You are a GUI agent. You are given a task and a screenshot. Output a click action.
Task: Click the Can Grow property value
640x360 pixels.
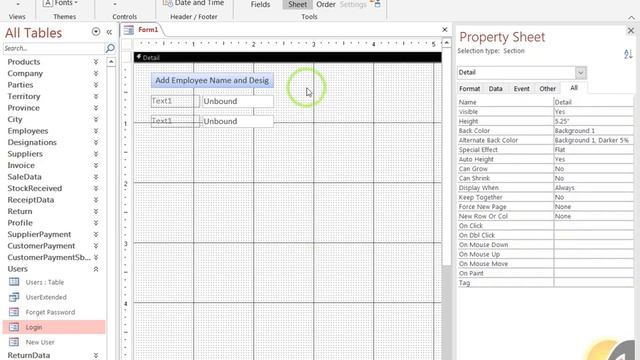(x=593, y=169)
